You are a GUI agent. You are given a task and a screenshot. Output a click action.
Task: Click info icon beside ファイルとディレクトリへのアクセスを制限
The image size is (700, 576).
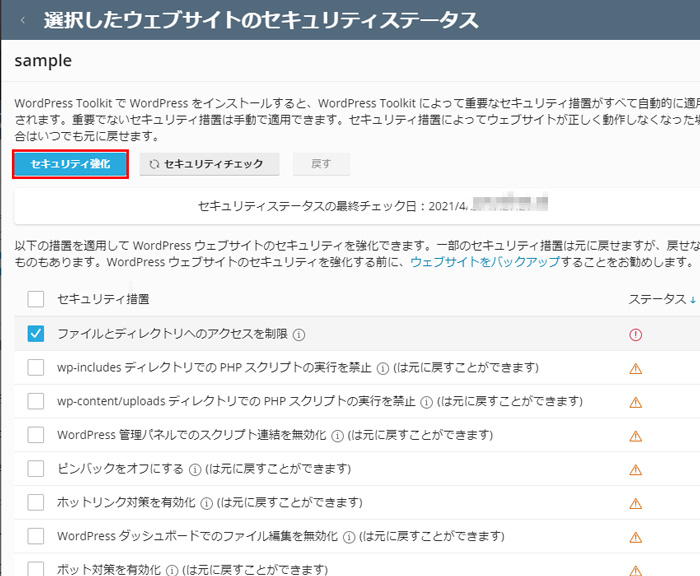click(x=299, y=335)
